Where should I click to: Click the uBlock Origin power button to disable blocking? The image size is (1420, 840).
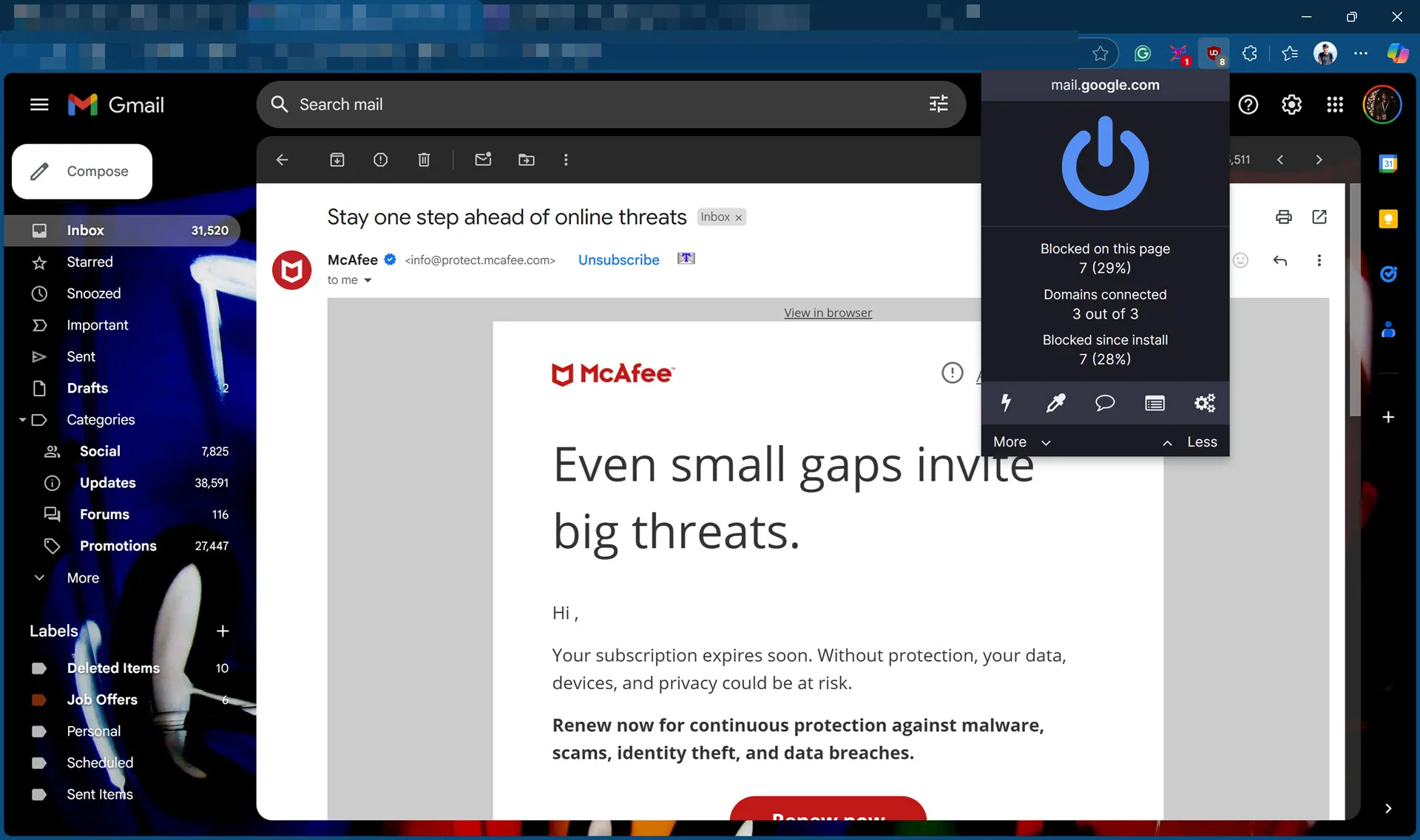pos(1104,163)
